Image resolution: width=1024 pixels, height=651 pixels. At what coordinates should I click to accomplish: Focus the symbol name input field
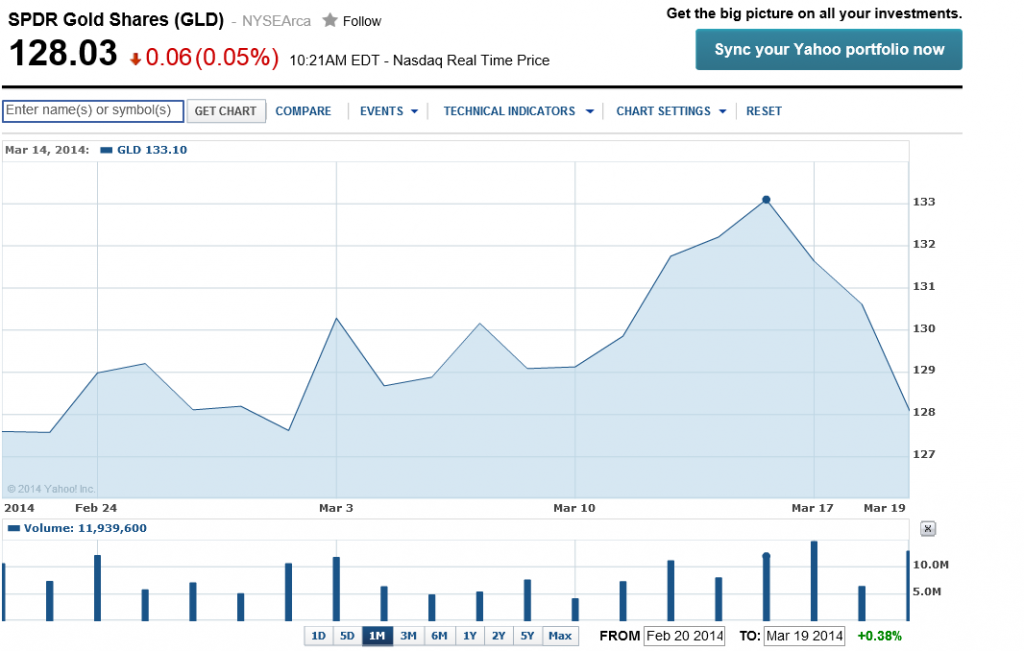click(x=93, y=110)
